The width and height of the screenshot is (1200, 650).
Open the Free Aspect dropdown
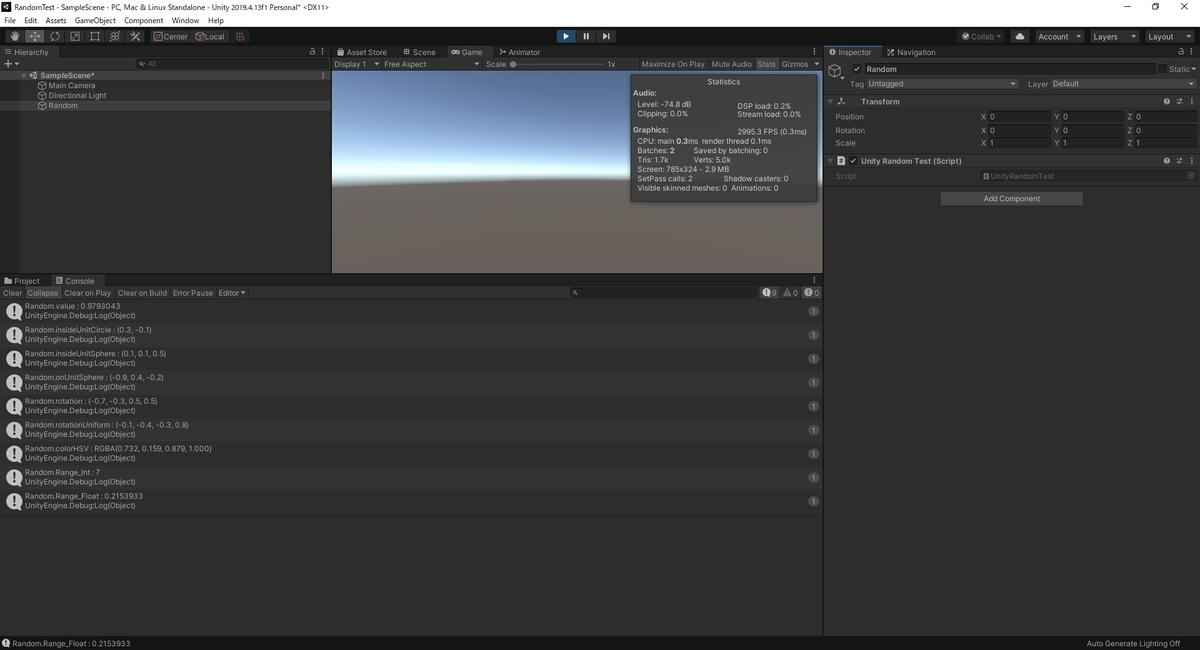tap(431, 64)
